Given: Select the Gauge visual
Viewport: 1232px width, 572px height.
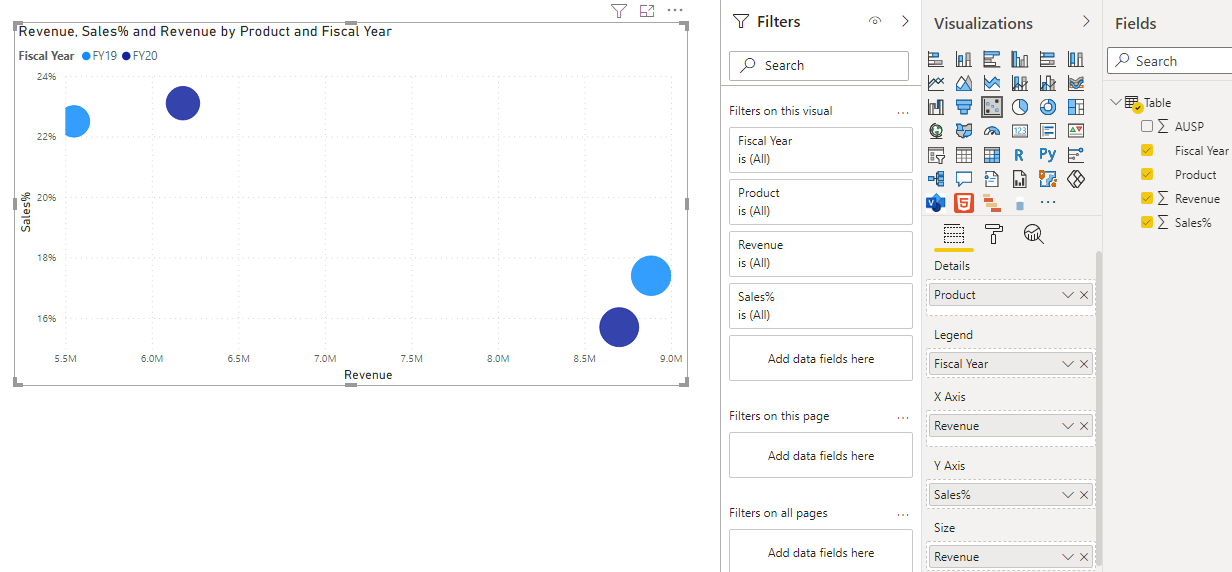Looking at the screenshot, I should (992, 131).
